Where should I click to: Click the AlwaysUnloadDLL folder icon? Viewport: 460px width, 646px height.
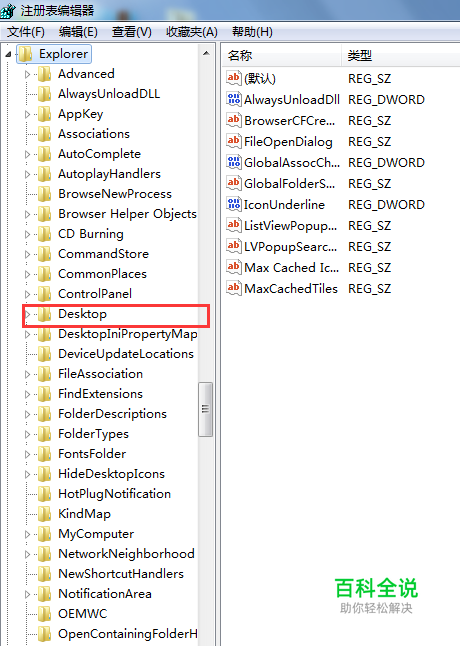pyautogui.click(x=44, y=94)
